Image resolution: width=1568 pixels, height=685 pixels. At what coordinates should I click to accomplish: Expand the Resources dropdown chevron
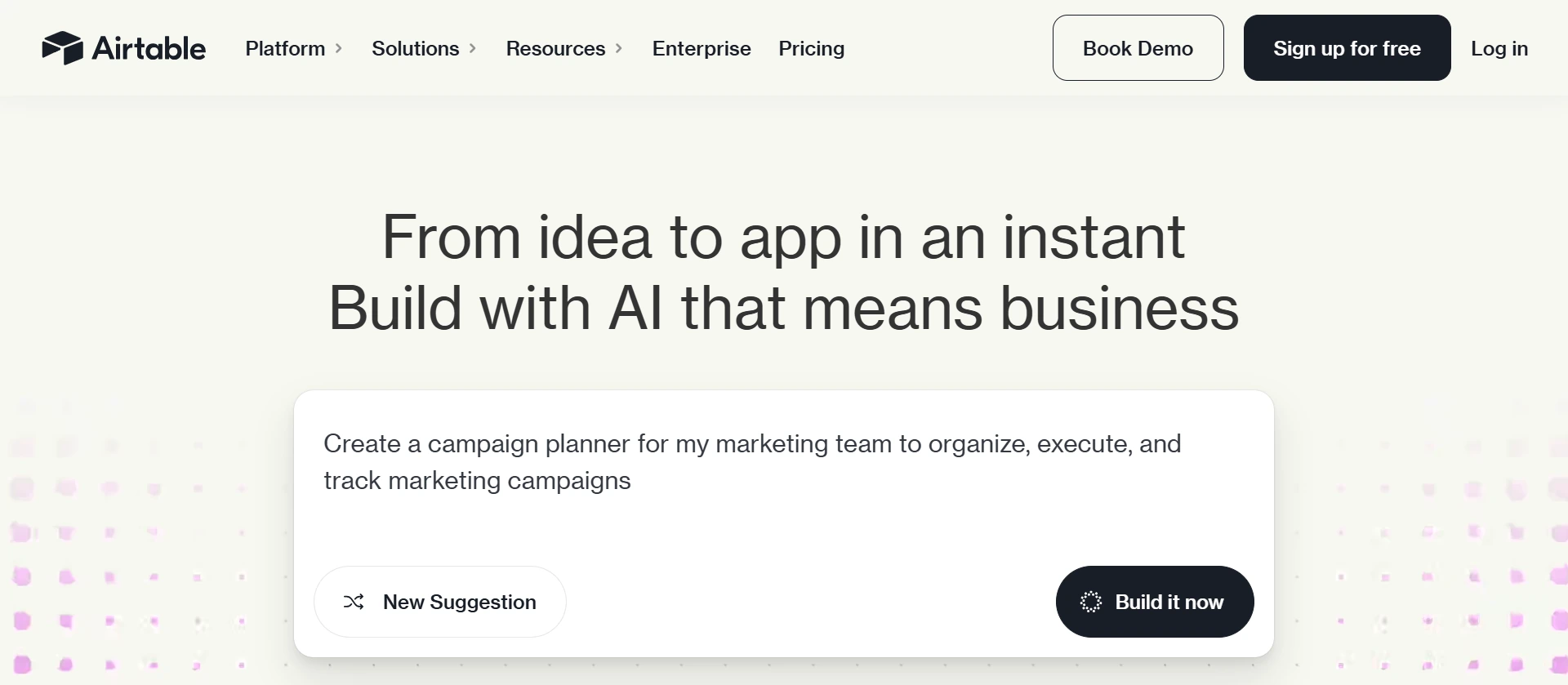click(x=618, y=48)
